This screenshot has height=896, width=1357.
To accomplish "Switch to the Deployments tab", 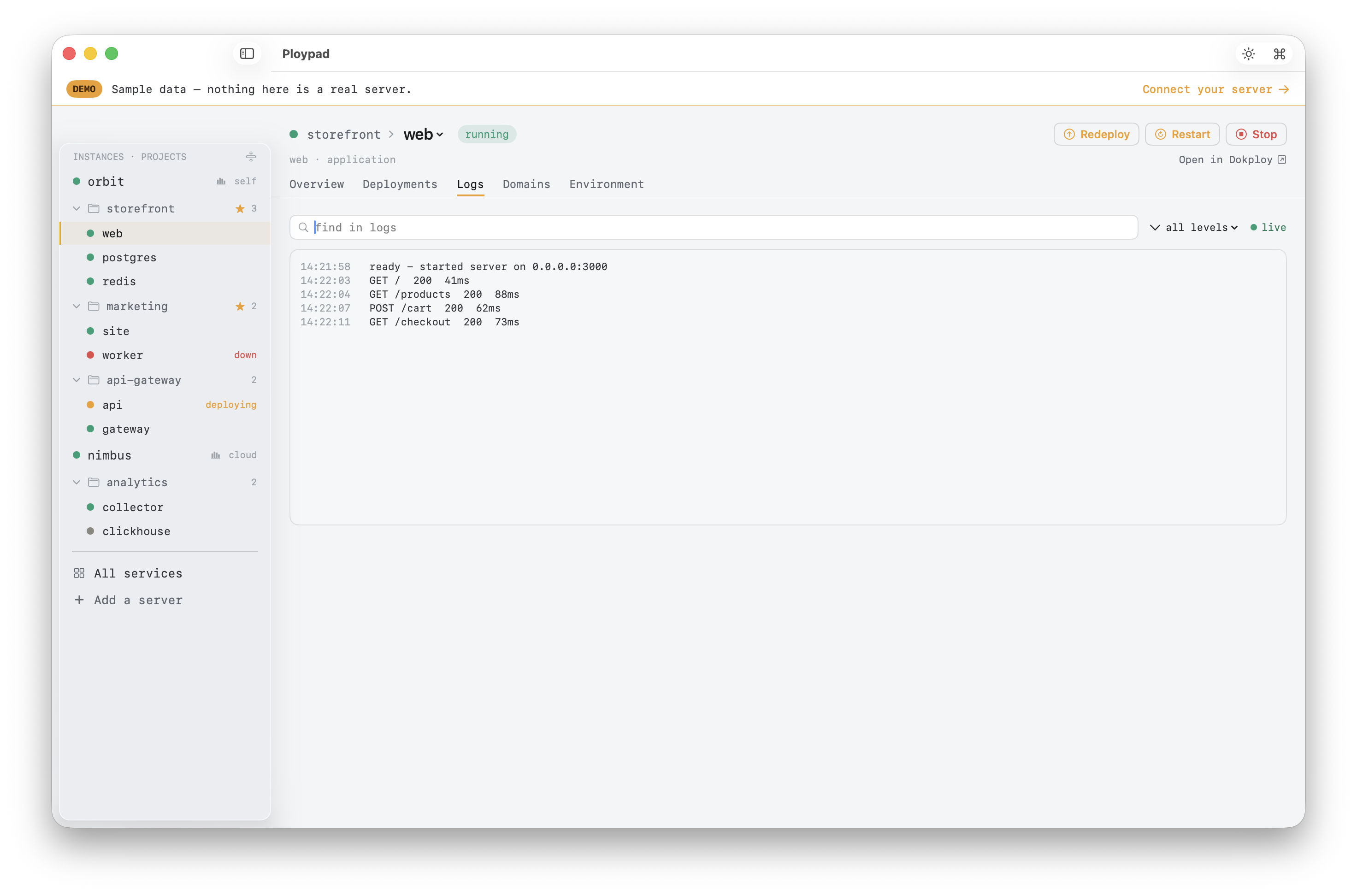I will point(400,184).
